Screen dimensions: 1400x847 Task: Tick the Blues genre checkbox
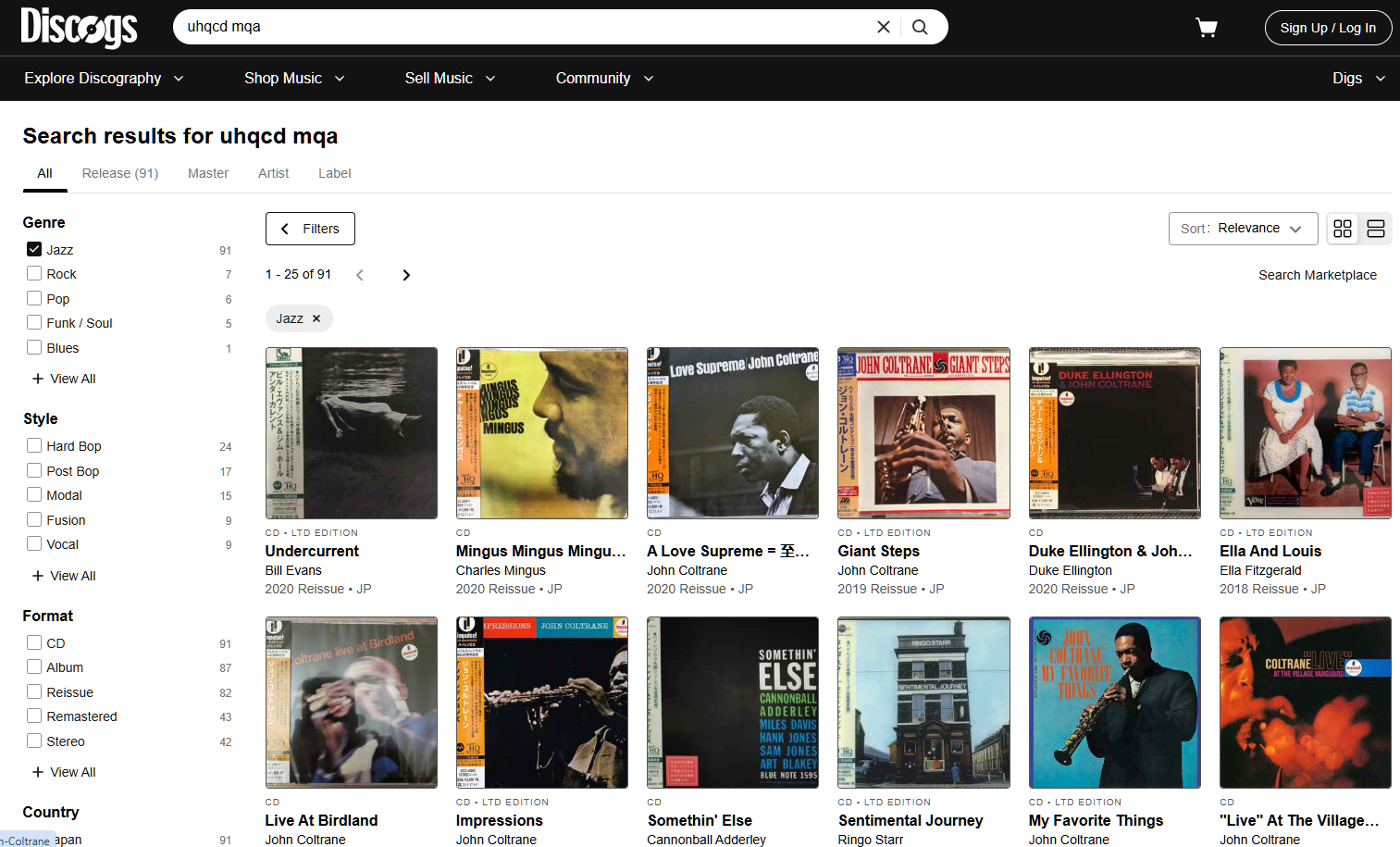[34, 347]
